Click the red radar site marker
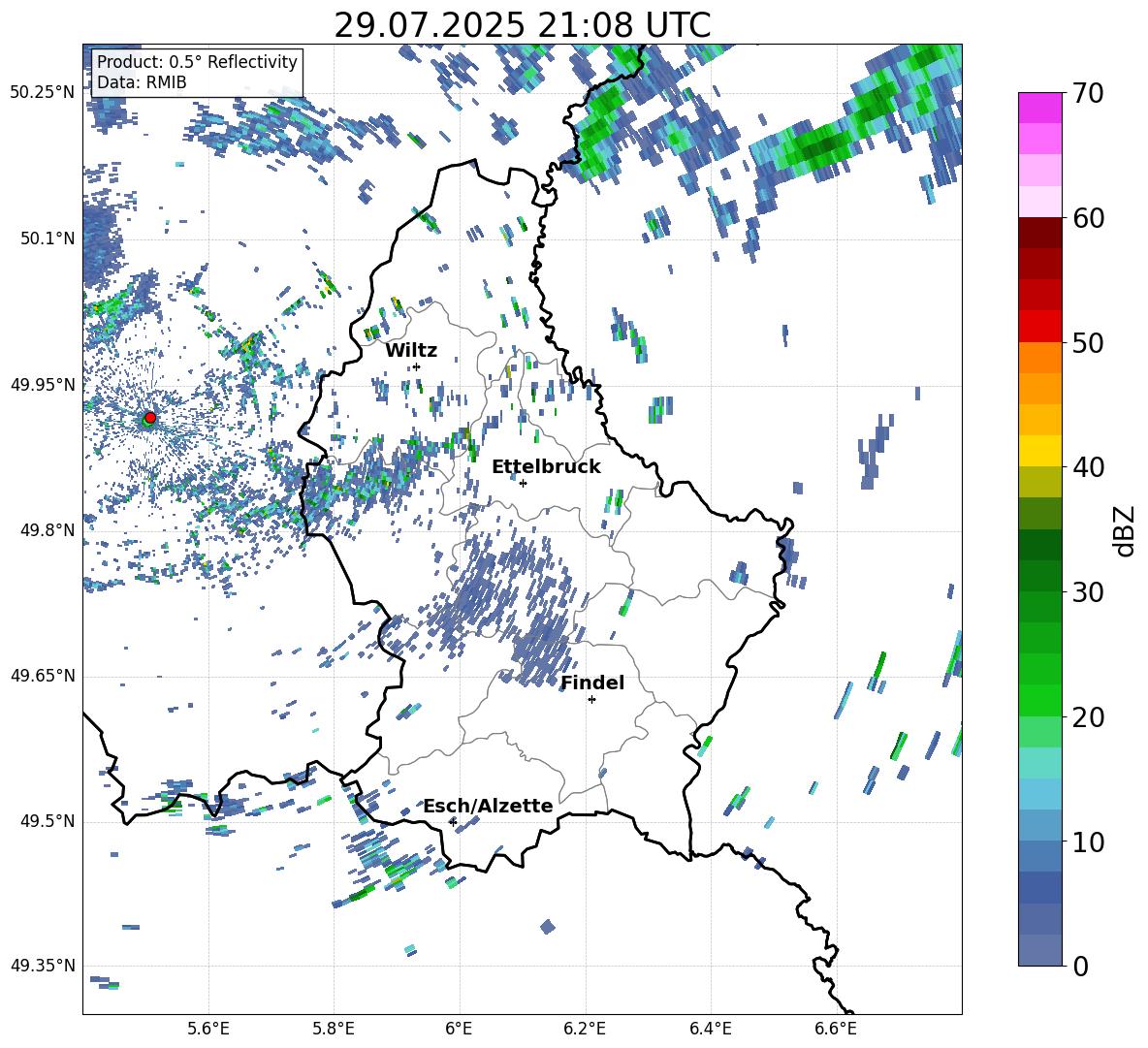Viewport: 1148px width, 1048px height. pyautogui.click(x=150, y=417)
